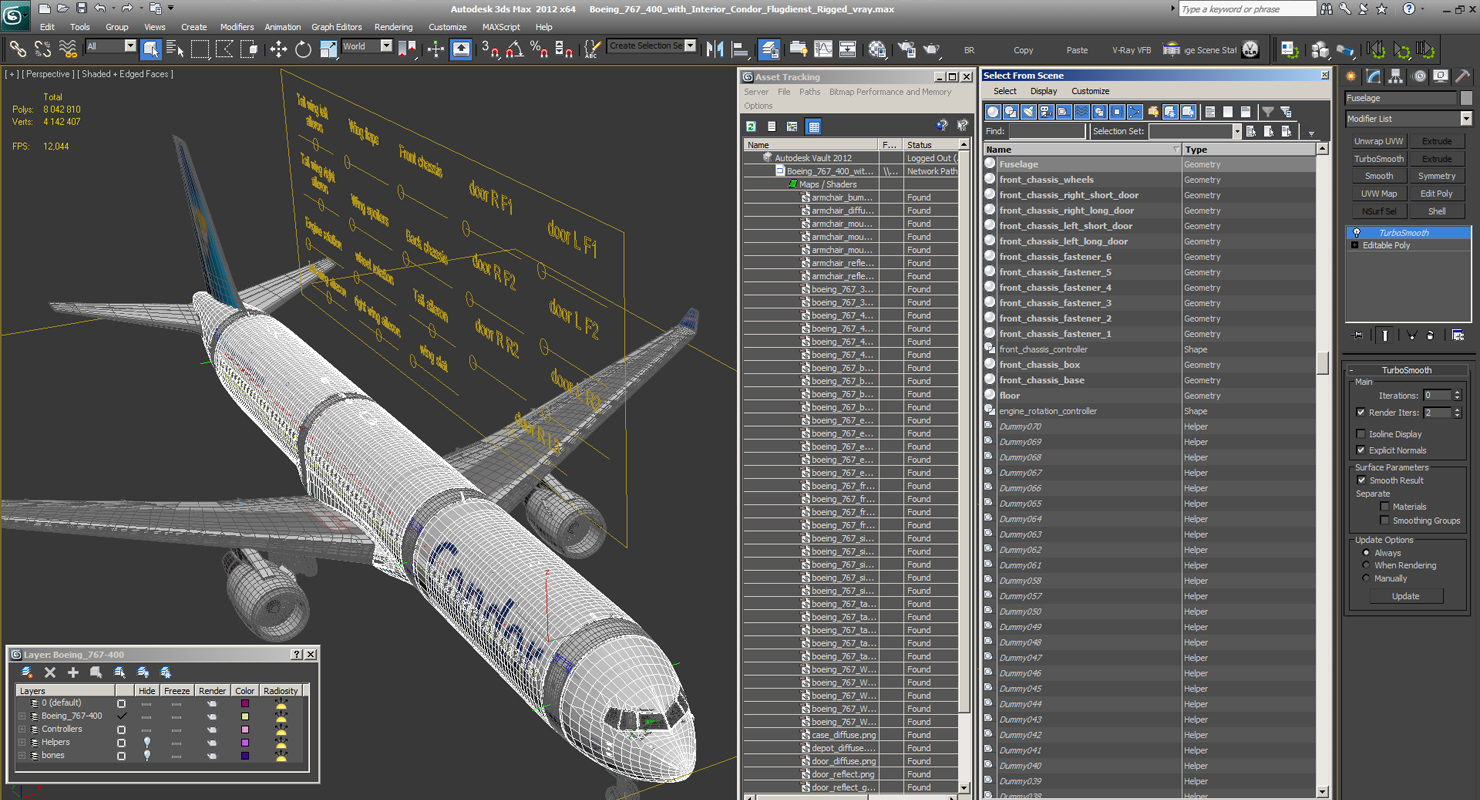1480x800 pixels.
Task: Enable Separate by Materials checkbox
Action: coord(1384,506)
